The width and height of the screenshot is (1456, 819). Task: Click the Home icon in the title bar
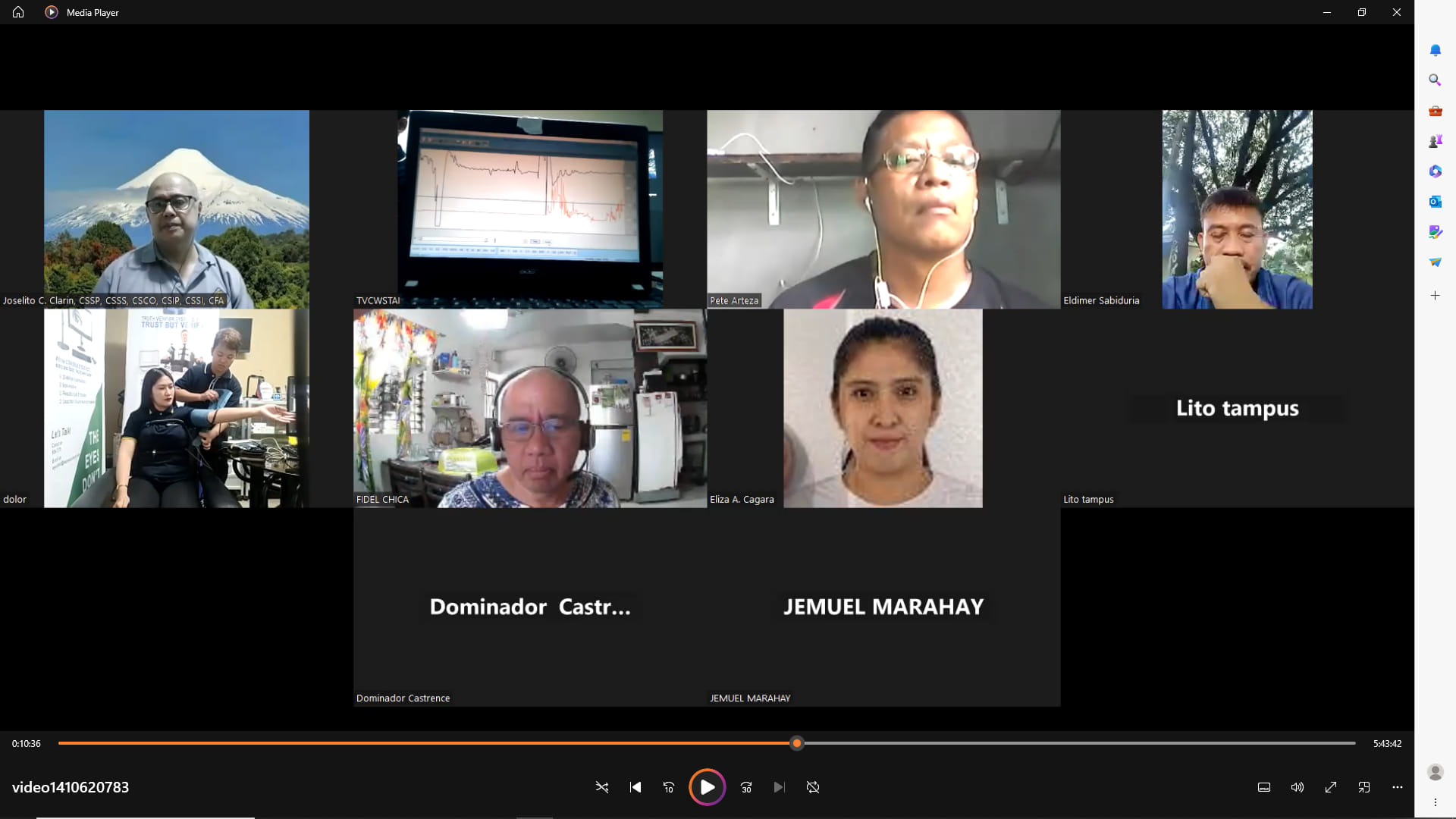(18, 12)
